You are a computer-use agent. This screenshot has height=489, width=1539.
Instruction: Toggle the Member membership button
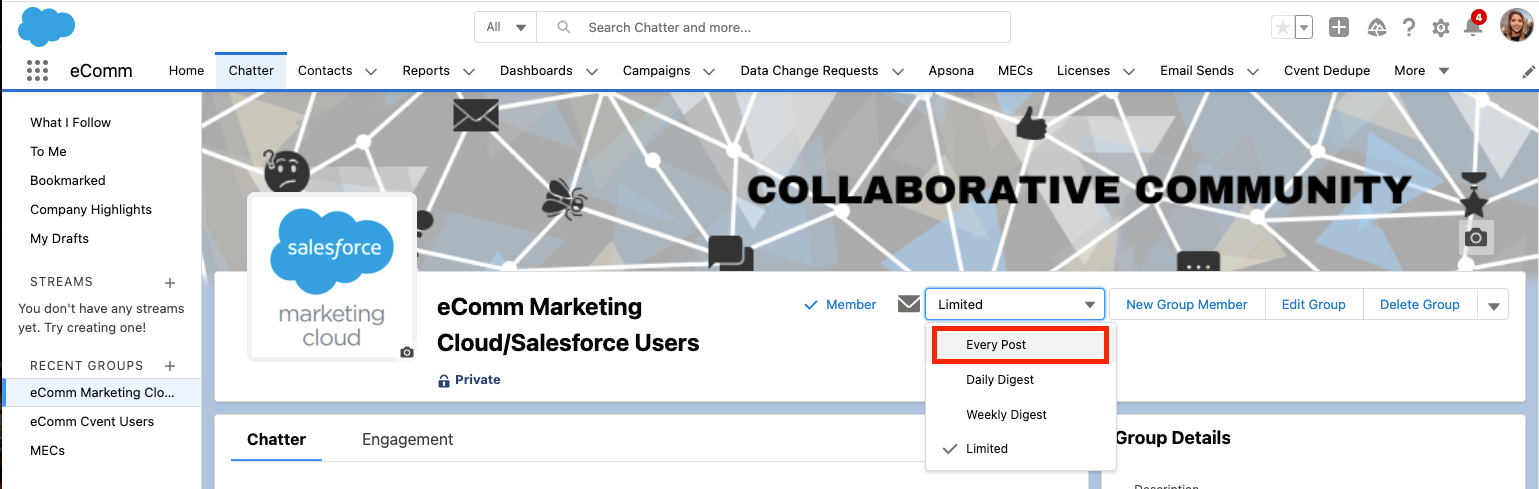coord(841,304)
